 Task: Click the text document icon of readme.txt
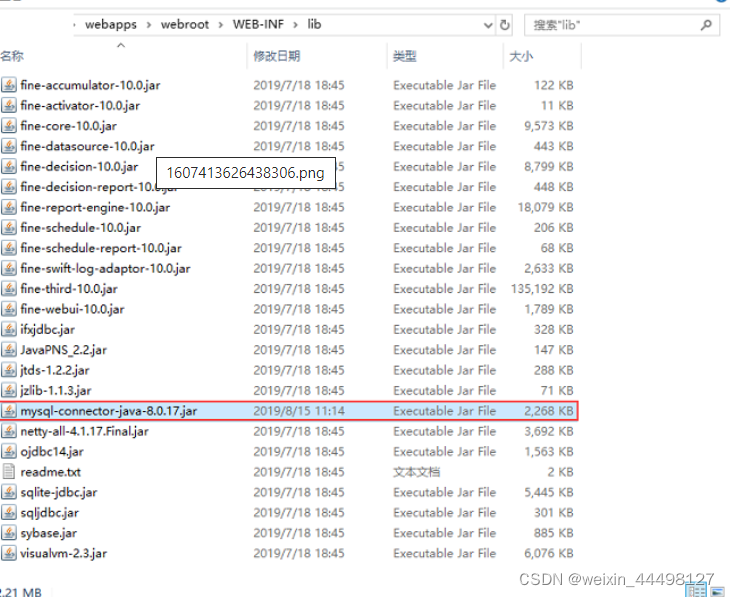(8, 472)
